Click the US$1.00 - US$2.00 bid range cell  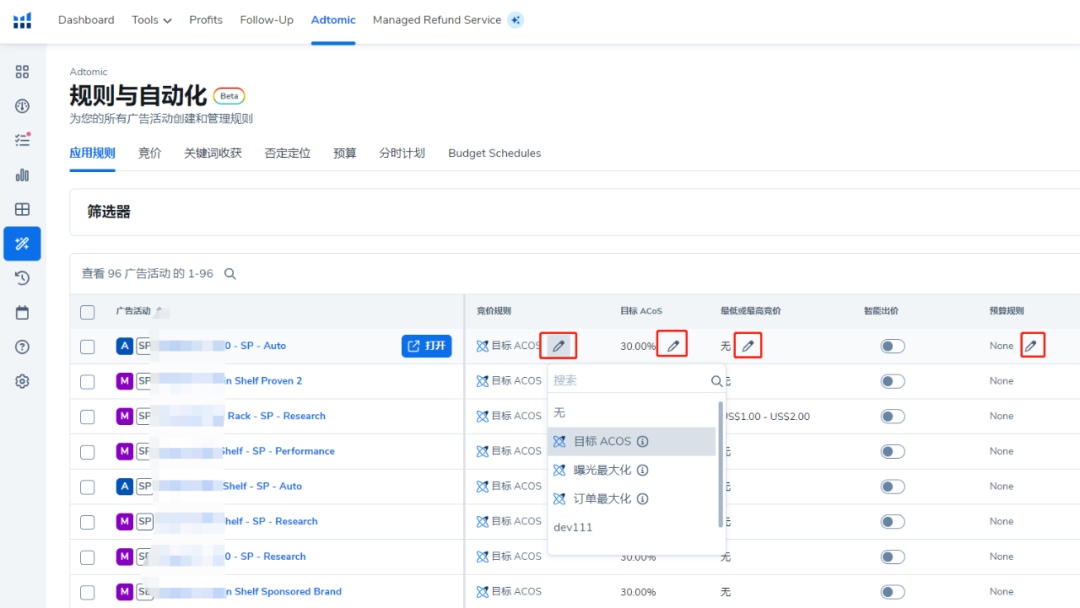pyautogui.click(x=766, y=417)
